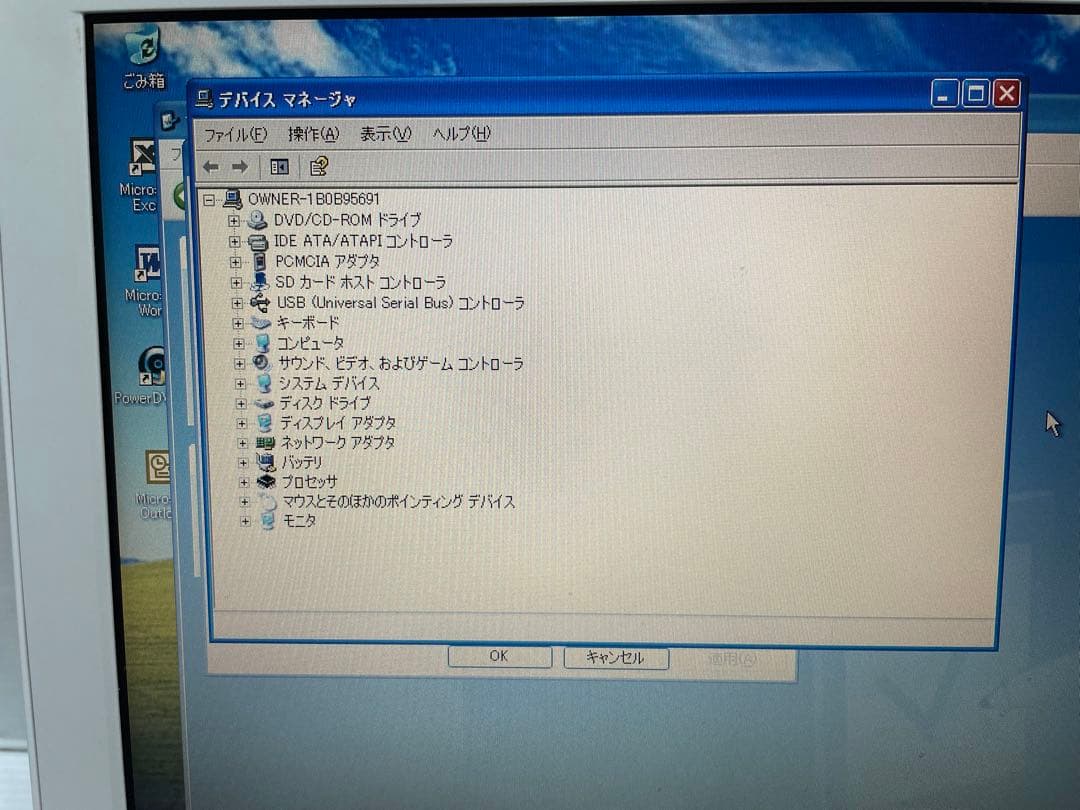
Task: Open the Properties toolbar icon
Action: pyautogui.click(x=319, y=166)
